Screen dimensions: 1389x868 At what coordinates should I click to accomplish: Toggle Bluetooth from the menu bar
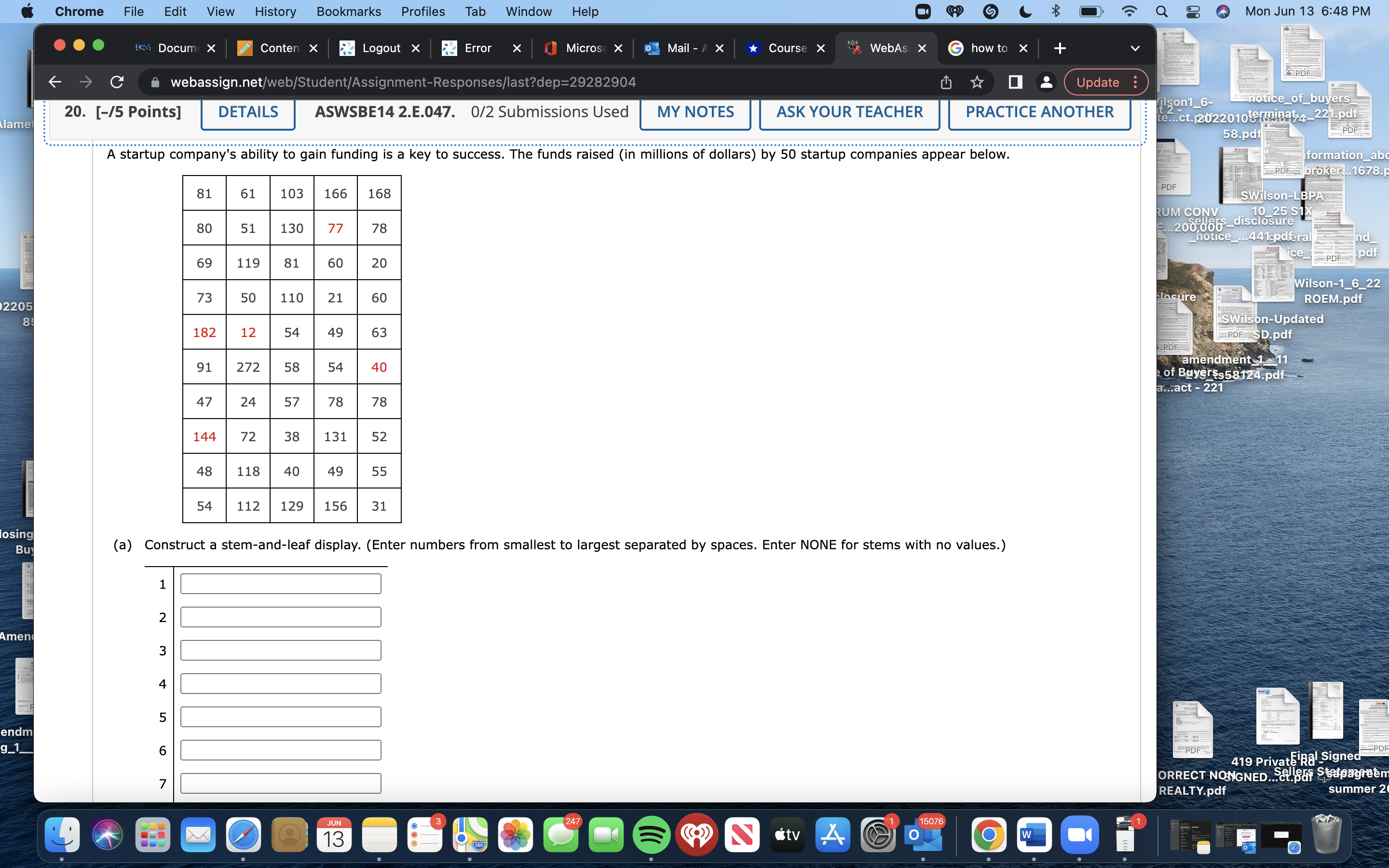tap(1056, 12)
